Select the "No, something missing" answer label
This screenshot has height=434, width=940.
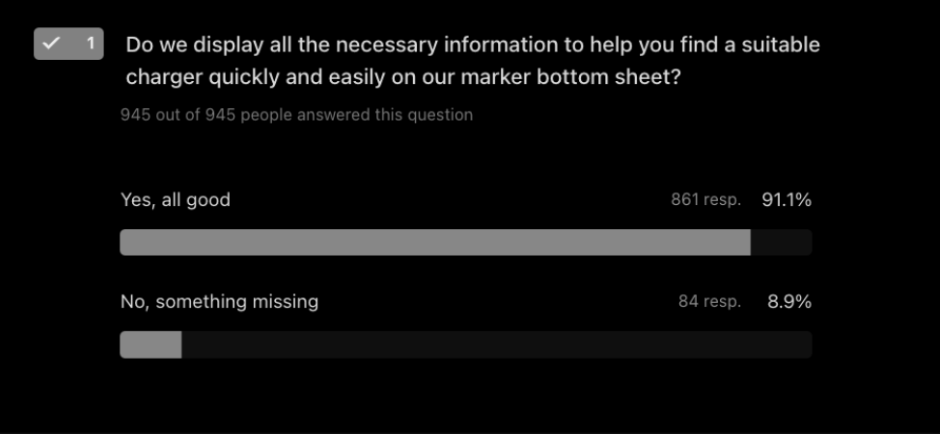(219, 301)
